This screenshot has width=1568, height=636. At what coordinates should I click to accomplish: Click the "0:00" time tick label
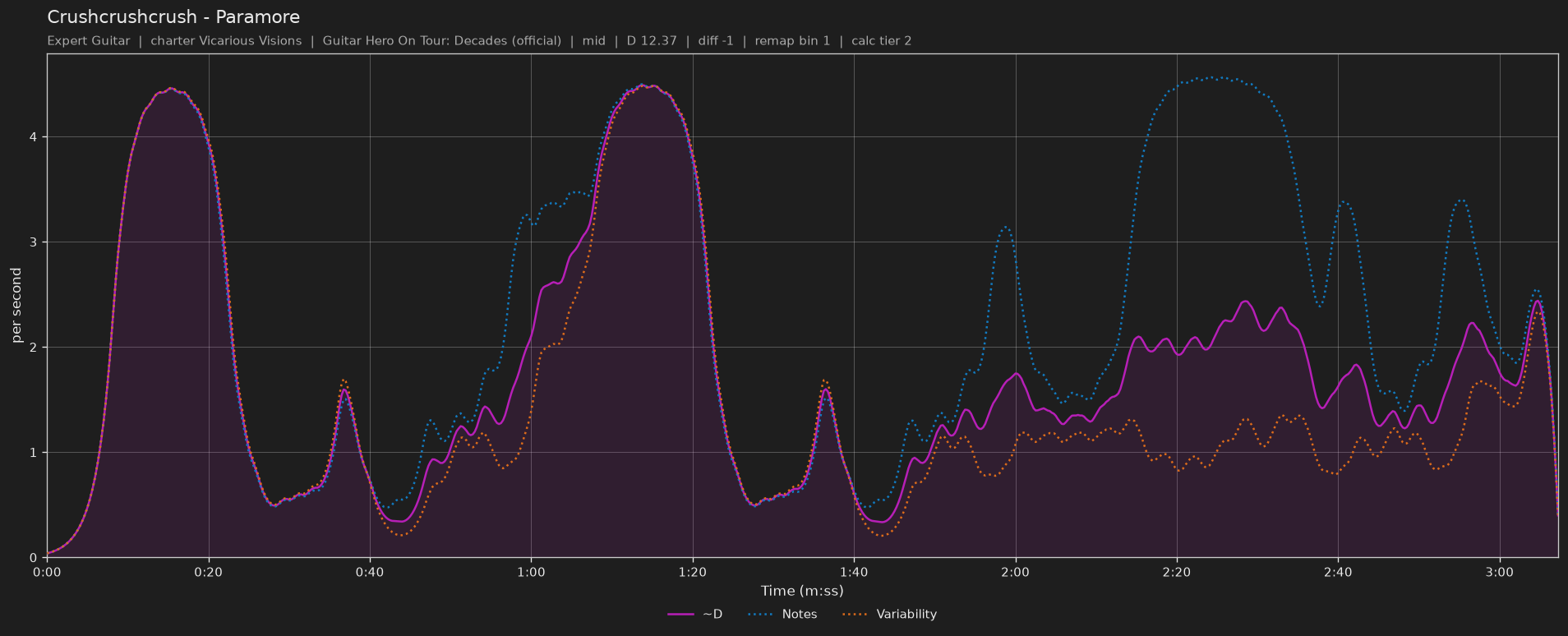tap(47, 573)
